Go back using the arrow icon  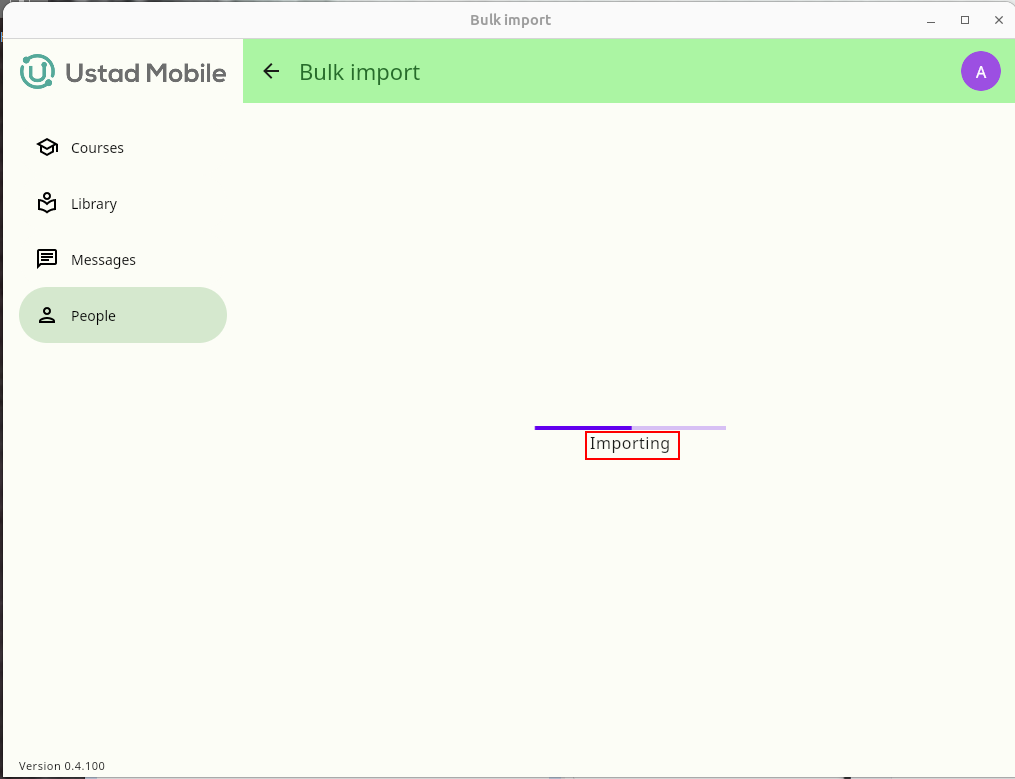tap(271, 71)
